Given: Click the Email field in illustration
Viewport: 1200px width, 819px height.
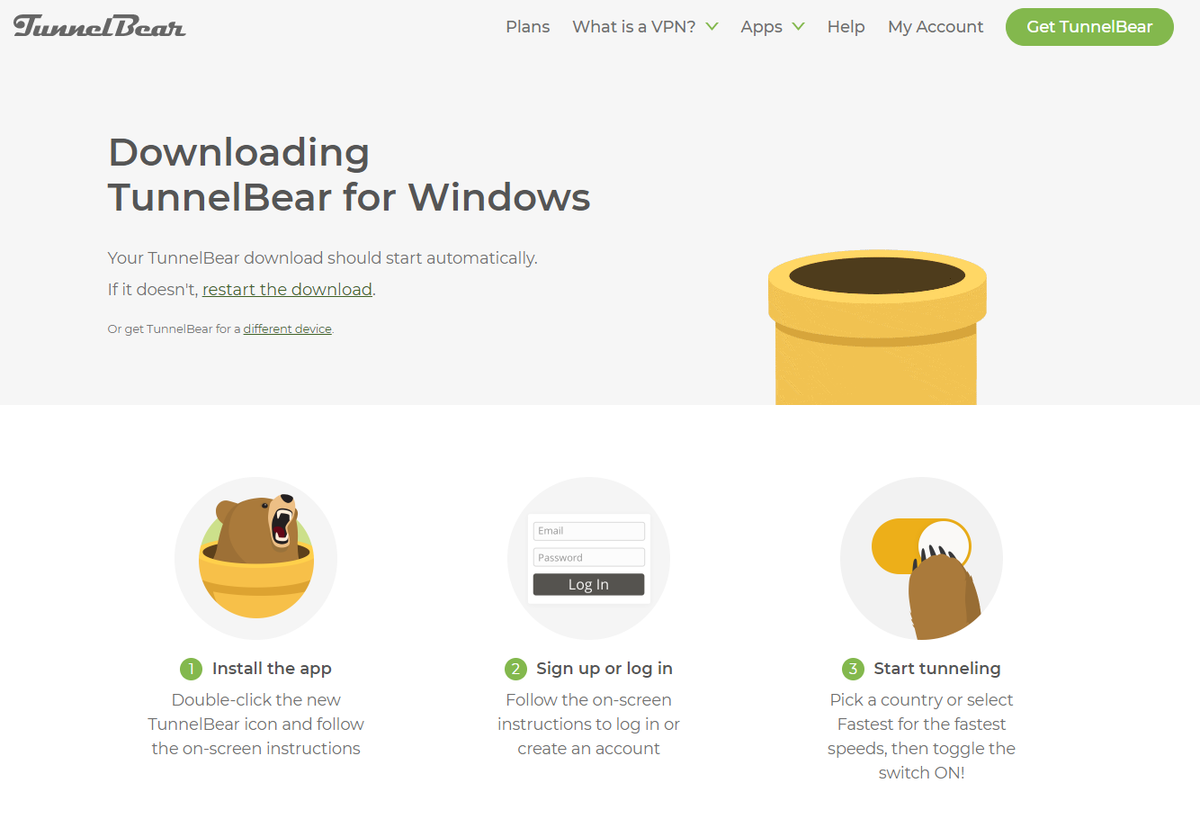Looking at the screenshot, I should 589,531.
